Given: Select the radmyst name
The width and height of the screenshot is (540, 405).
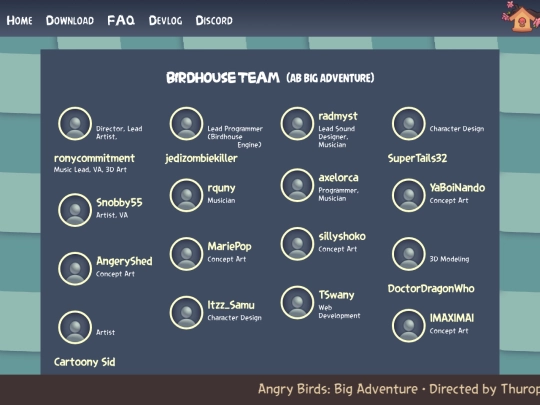Looking at the screenshot, I should [x=338, y=116].
